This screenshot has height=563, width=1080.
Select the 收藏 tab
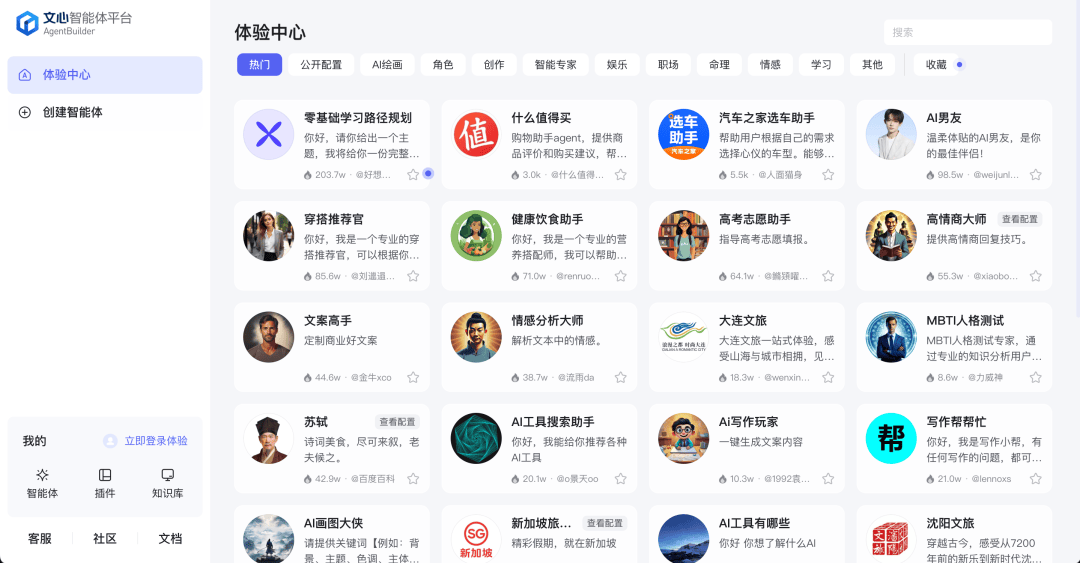click(x=936, y=64)
